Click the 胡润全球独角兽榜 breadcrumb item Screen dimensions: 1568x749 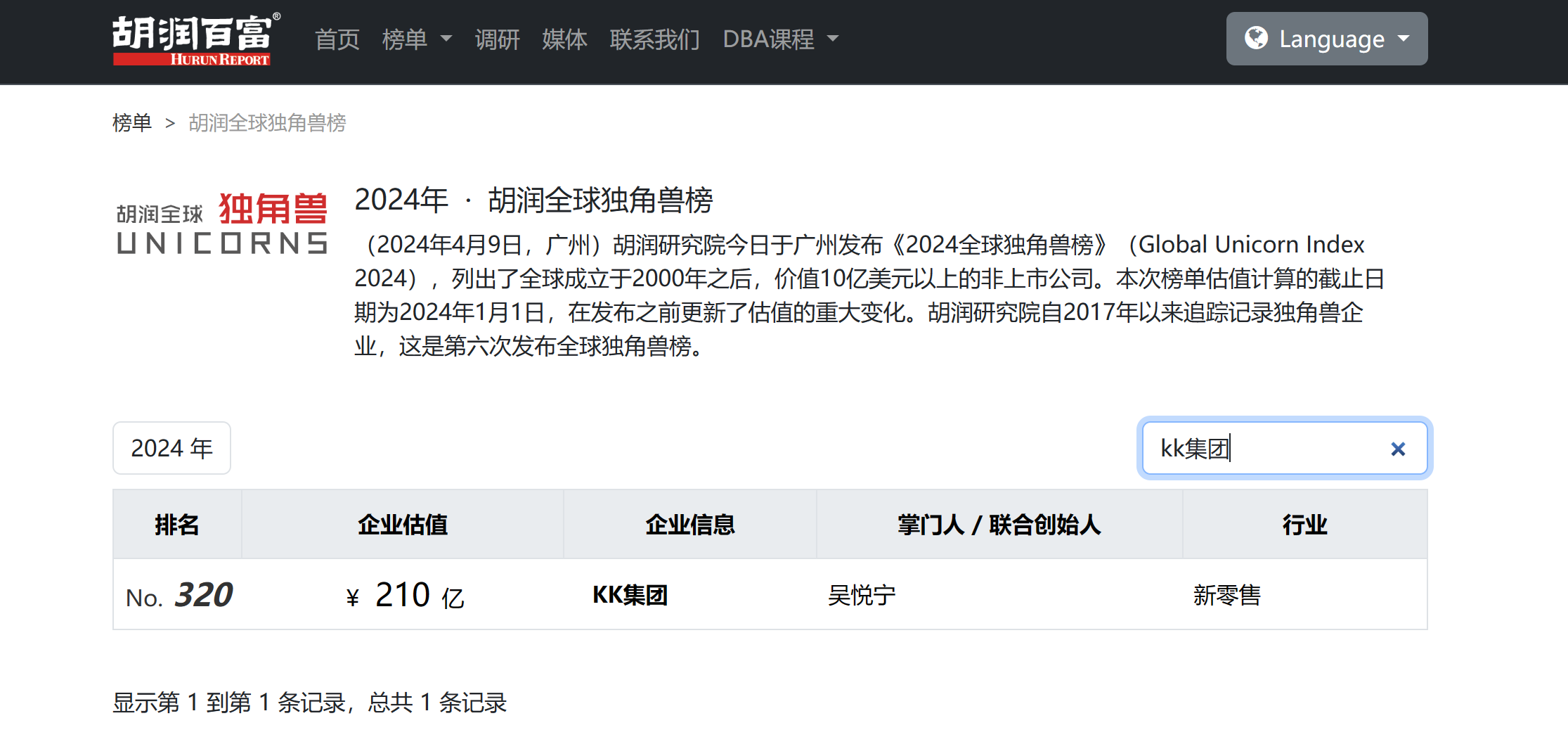[267, 123]
